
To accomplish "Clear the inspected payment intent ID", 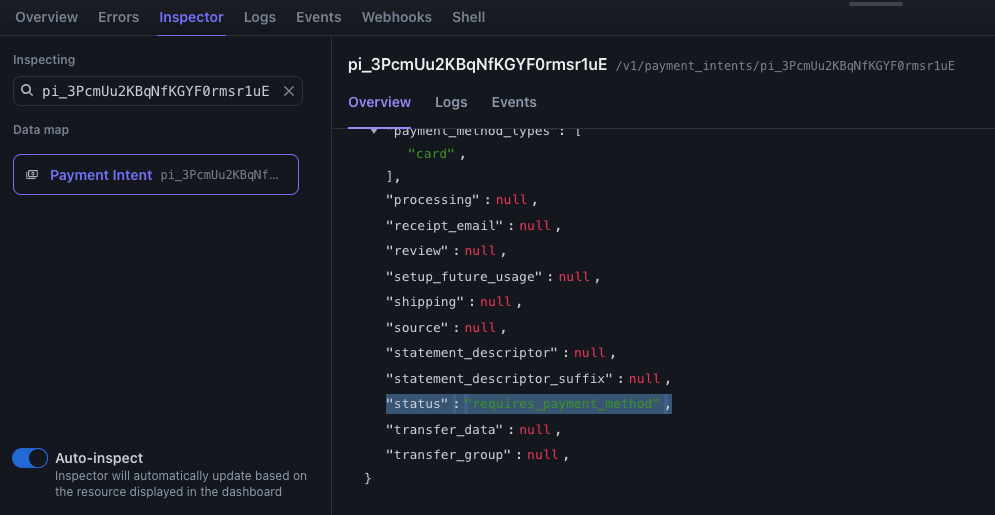I will point(289,91).
